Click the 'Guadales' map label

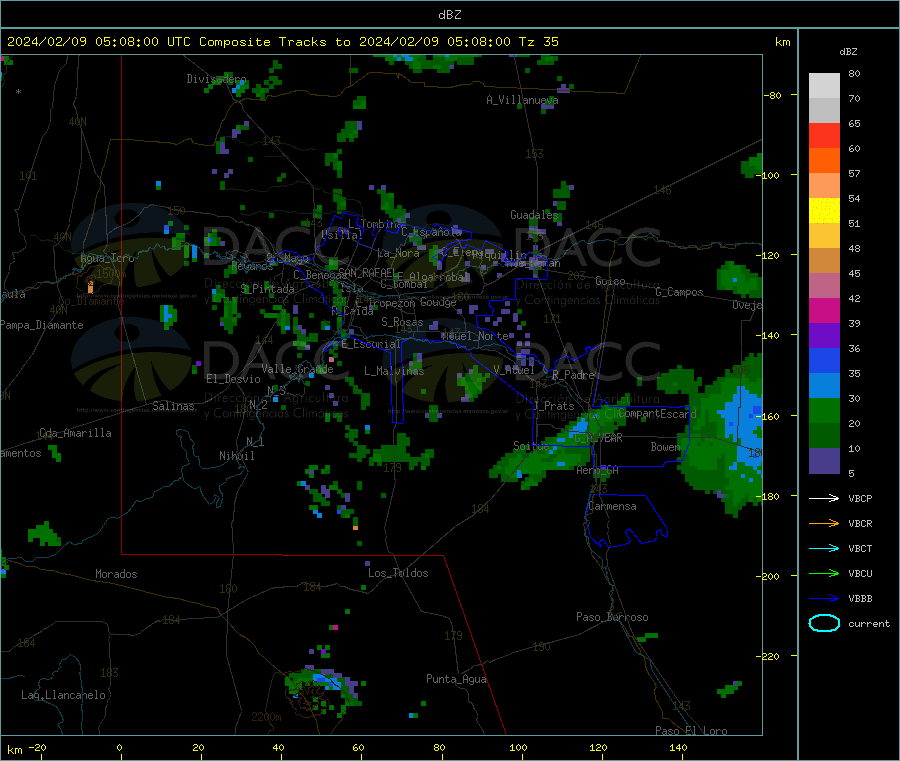(534, 215)
